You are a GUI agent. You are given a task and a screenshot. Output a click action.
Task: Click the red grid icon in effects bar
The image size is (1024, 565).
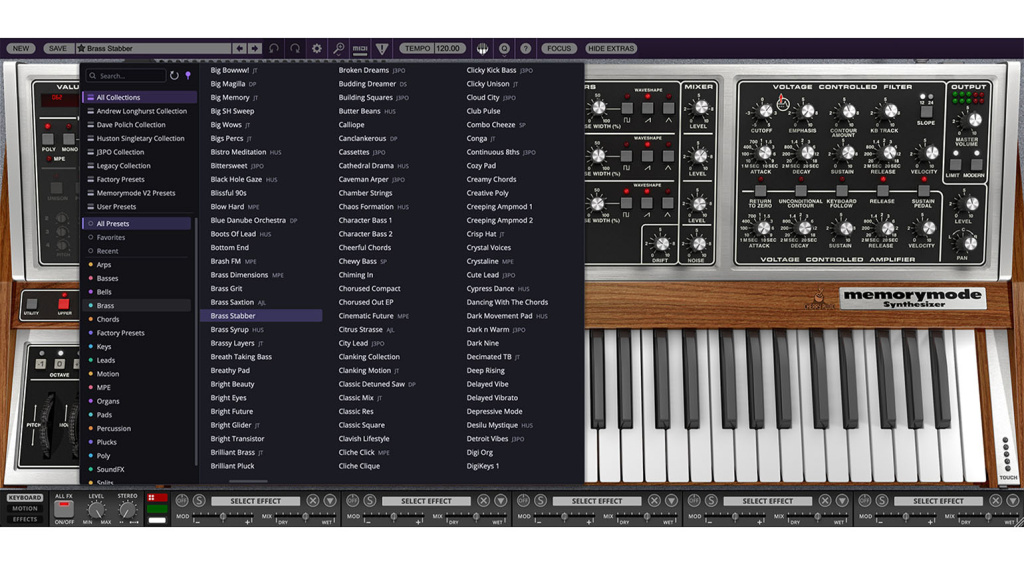point(157,498)
